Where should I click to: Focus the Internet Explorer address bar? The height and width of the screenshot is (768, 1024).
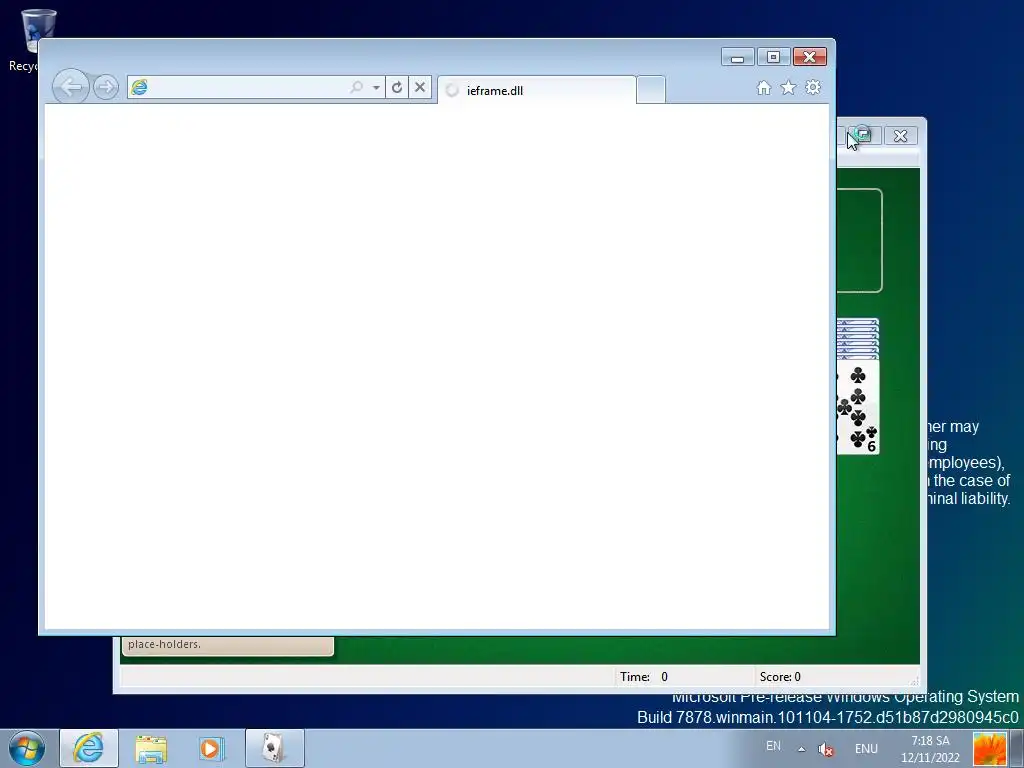tap(248, 88)
